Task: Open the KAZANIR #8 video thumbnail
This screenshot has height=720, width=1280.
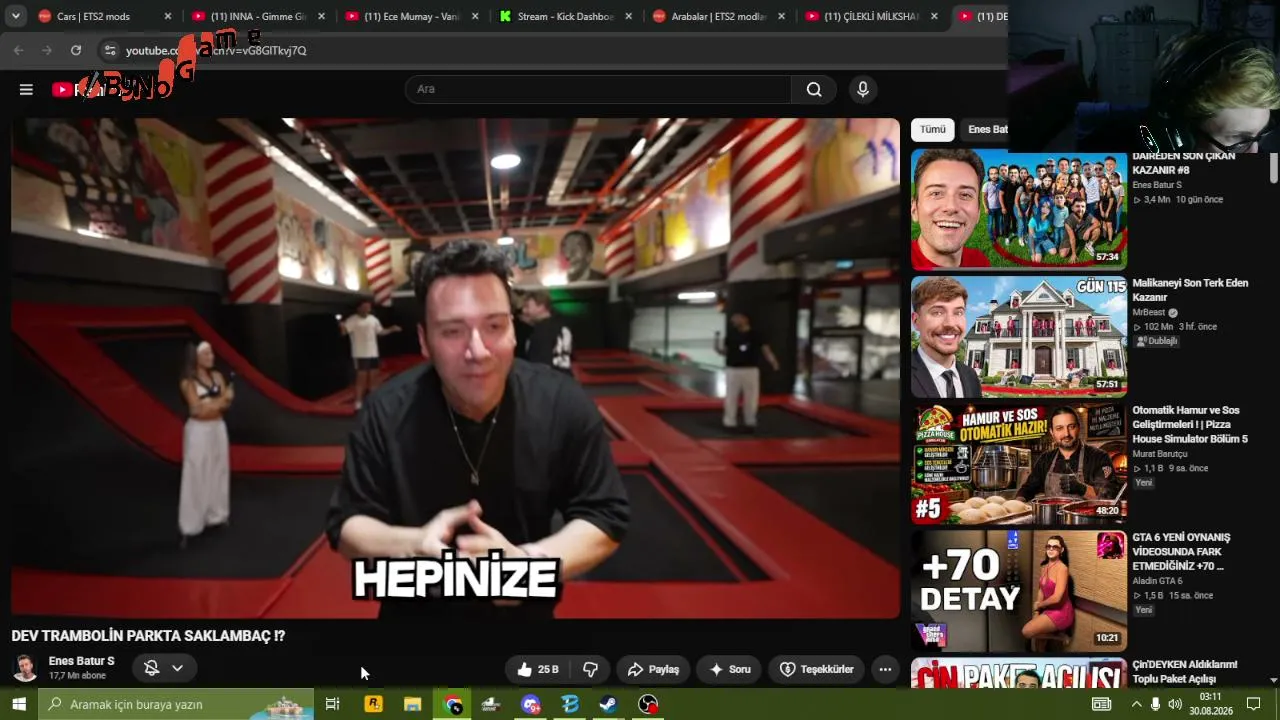Action: click(1019, 209)
